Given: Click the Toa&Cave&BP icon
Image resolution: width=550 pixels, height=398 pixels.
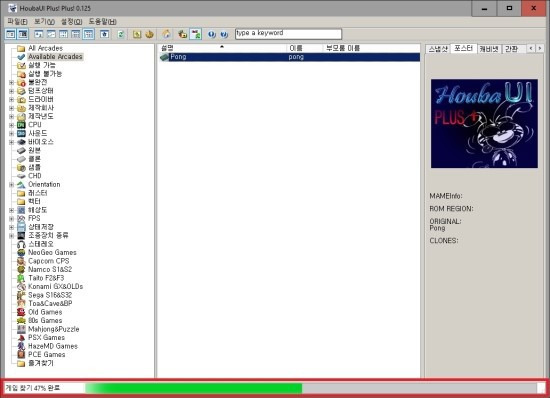Looking at the screenshot, I should (21, 304).
